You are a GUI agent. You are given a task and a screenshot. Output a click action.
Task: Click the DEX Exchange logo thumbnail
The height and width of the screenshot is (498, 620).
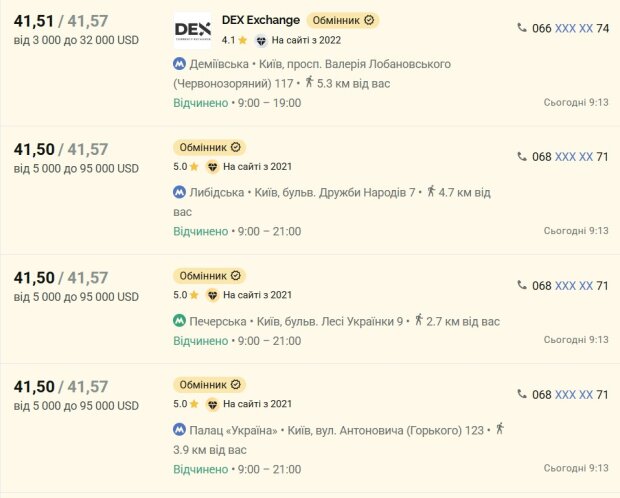(193, 30)
